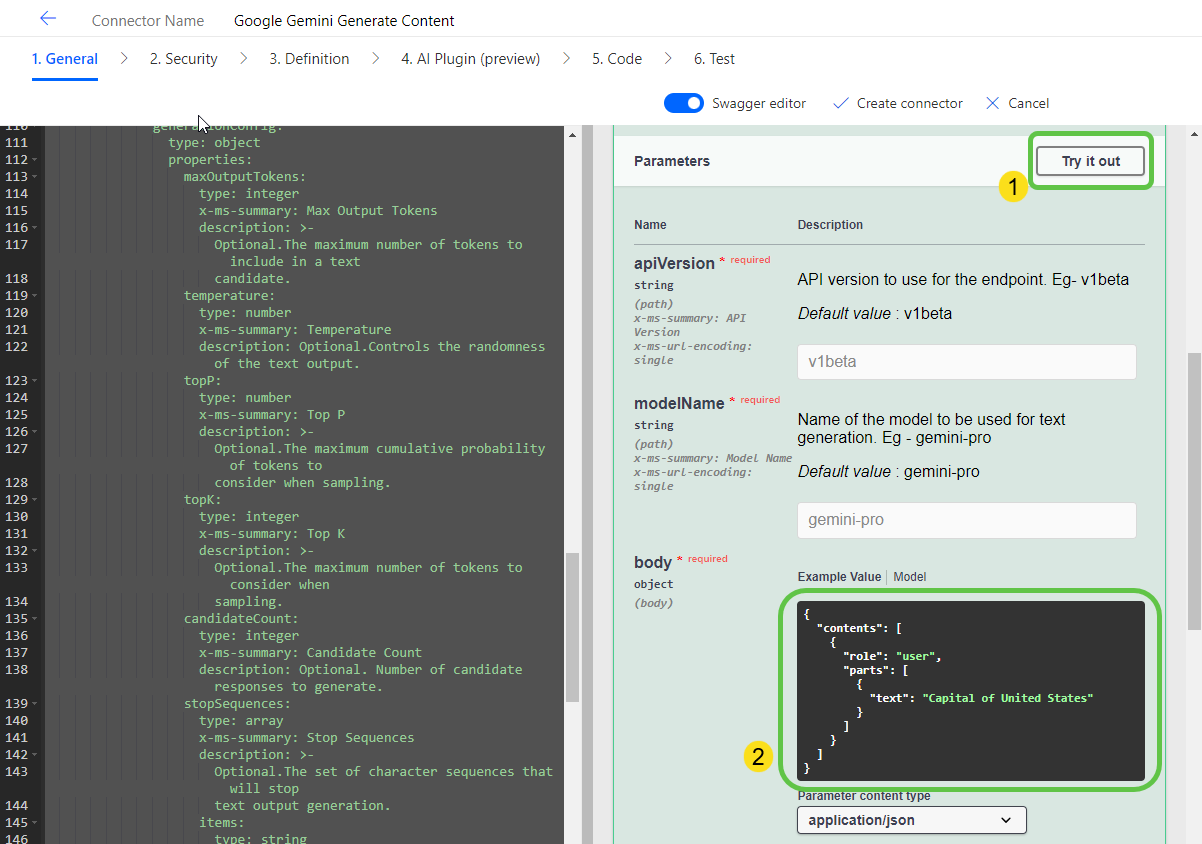
Task: Fold the topK section at line 129
Action: coord(36,500)
